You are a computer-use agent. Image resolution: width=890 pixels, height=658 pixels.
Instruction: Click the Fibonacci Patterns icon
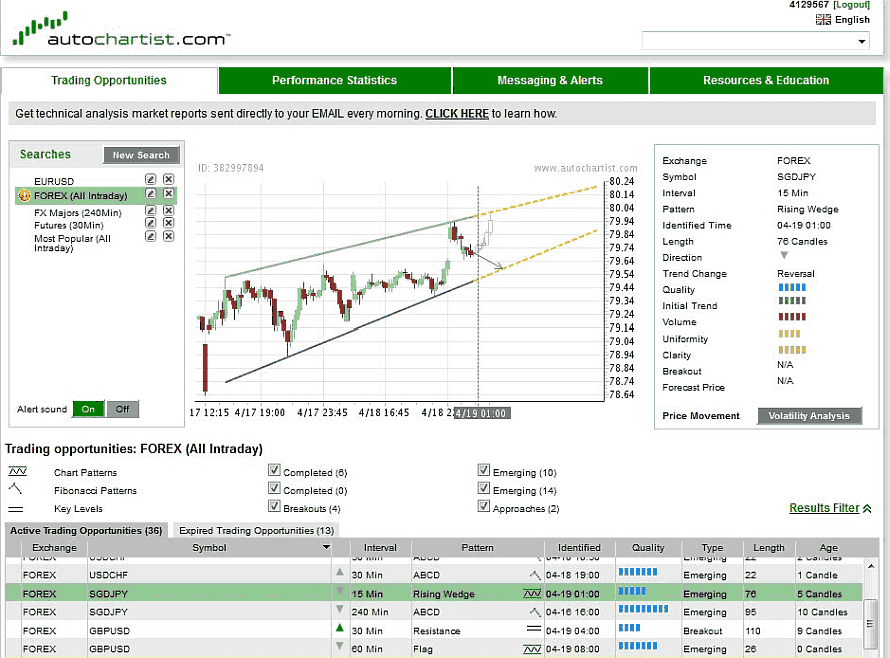[16, 489]
